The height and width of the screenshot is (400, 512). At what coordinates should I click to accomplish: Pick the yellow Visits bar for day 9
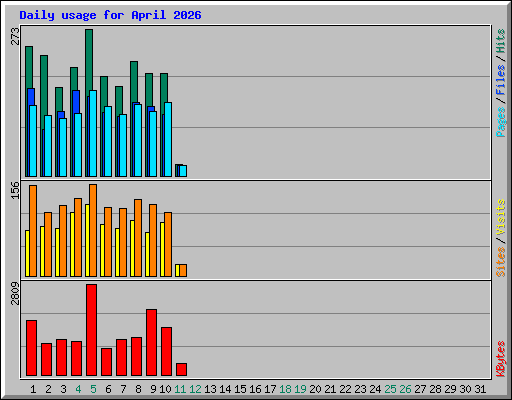pos(147,254)
